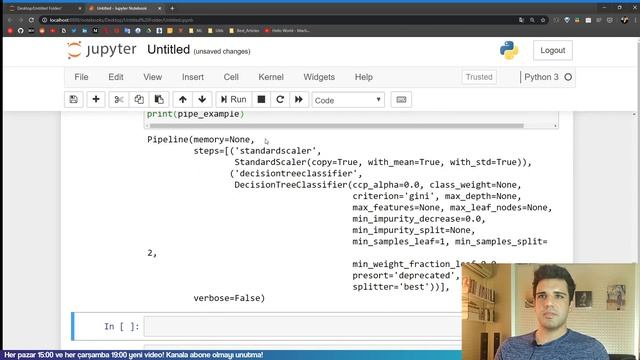Click the (unsaved changes) status text

(x=222, y=51)
